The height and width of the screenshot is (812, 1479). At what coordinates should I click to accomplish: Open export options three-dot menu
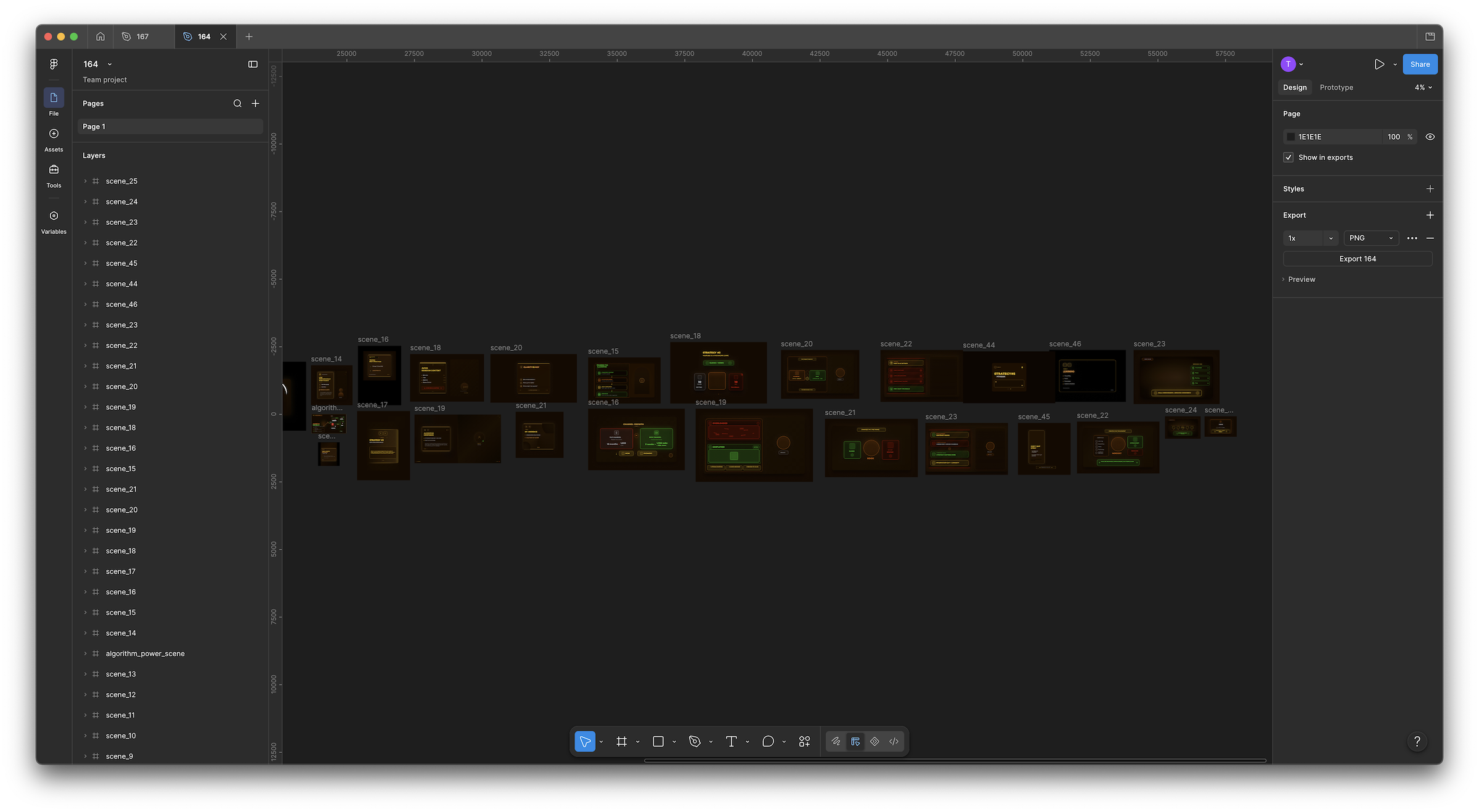point(1412,238)
